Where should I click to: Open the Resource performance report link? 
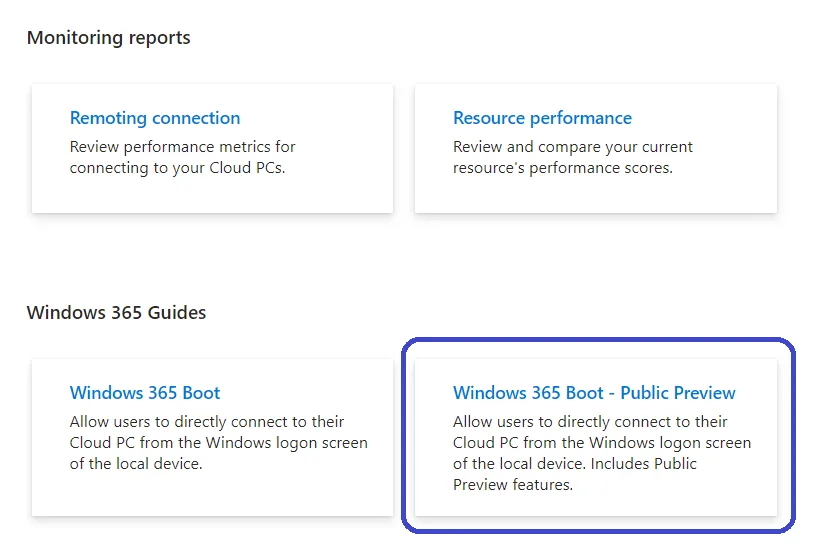[542, 118]
